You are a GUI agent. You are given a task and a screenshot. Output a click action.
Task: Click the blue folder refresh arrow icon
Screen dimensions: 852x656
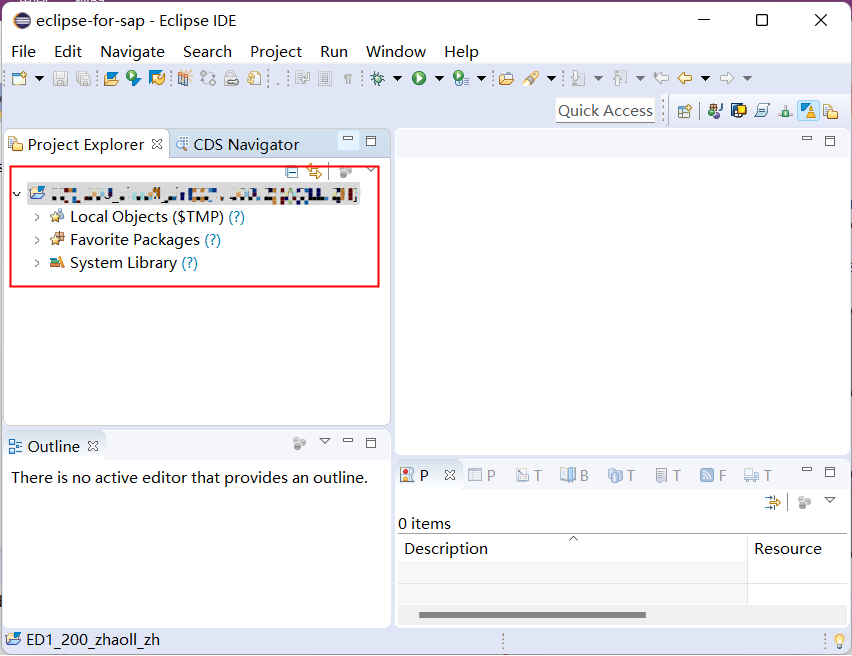(157, 79)
